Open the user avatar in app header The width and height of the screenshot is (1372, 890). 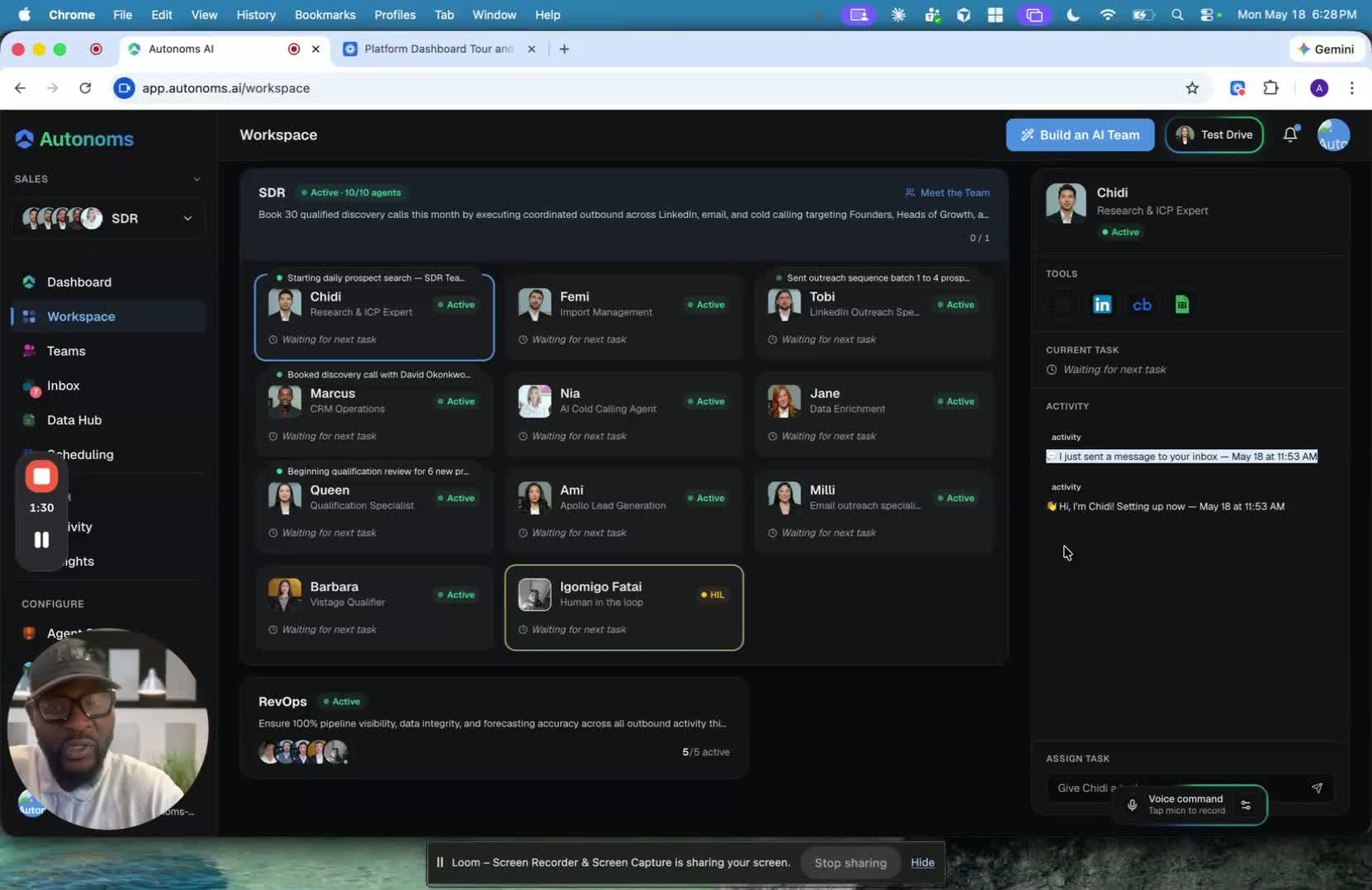click(1333, 135)
